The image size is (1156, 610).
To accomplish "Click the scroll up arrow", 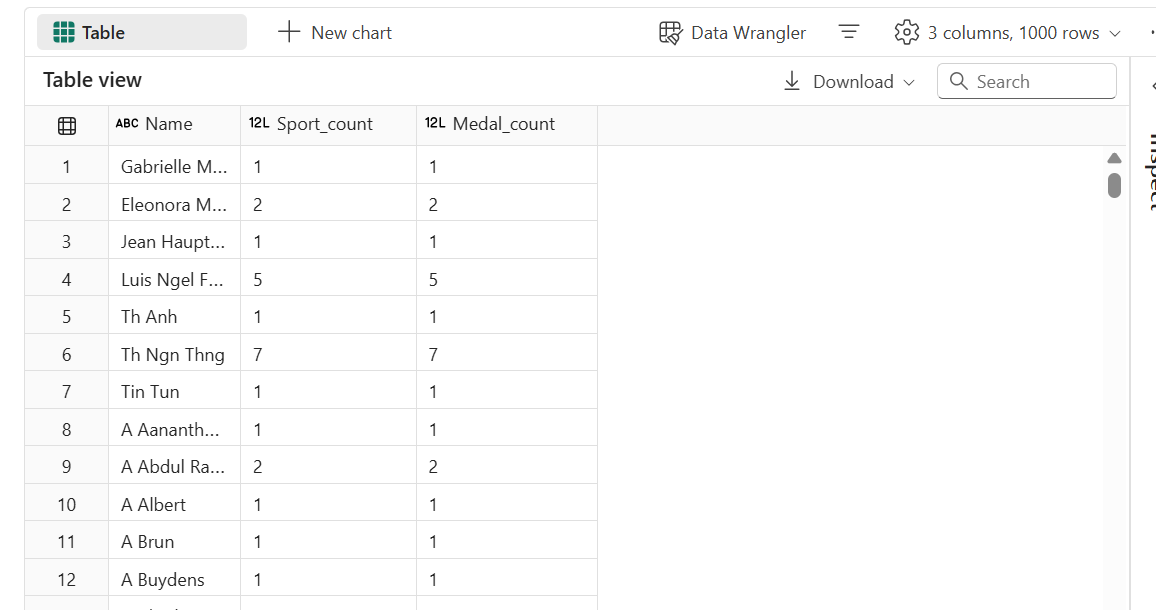I will (1114, 158).
